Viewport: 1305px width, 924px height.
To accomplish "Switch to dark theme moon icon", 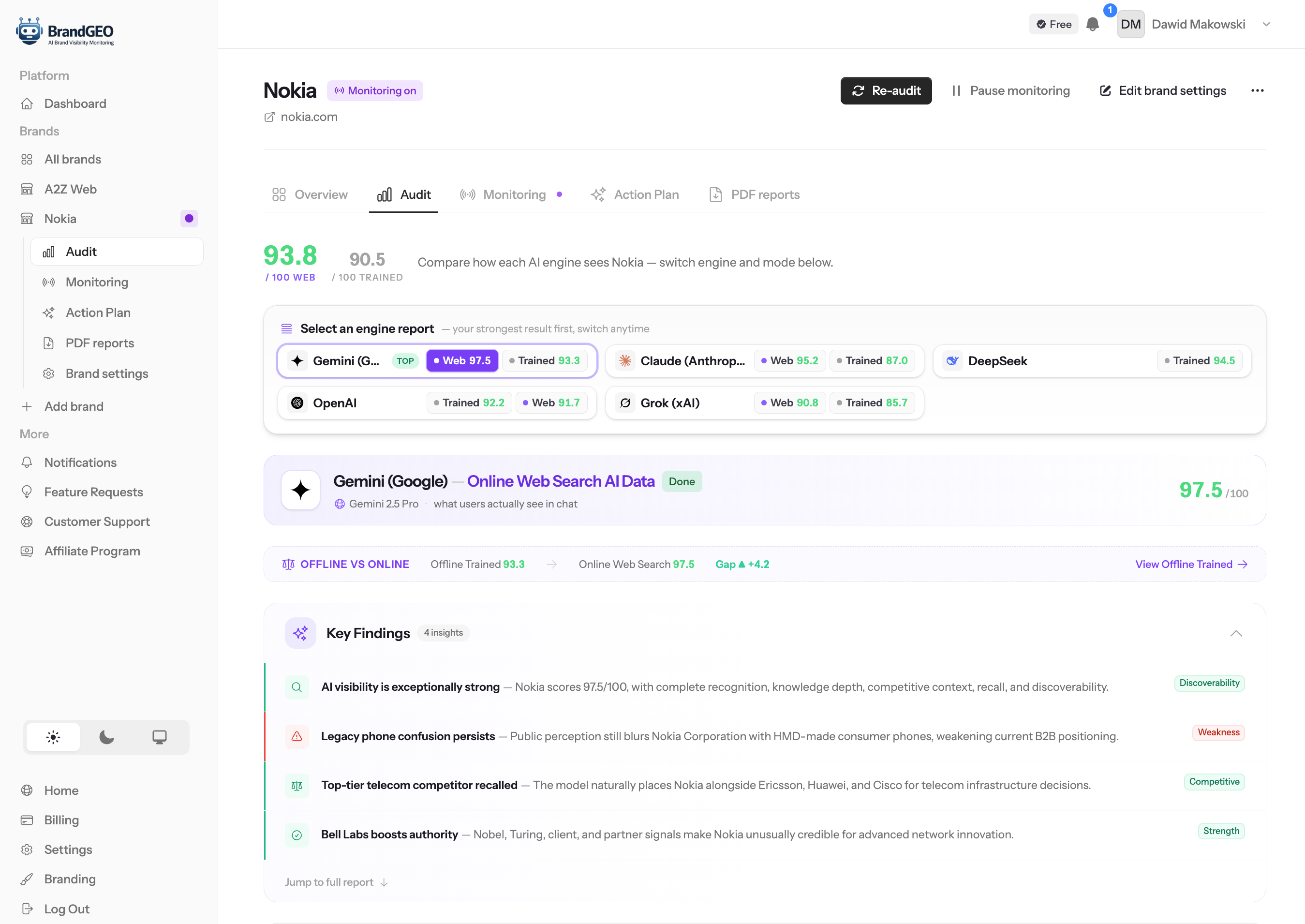I will [x=106, y=737].
